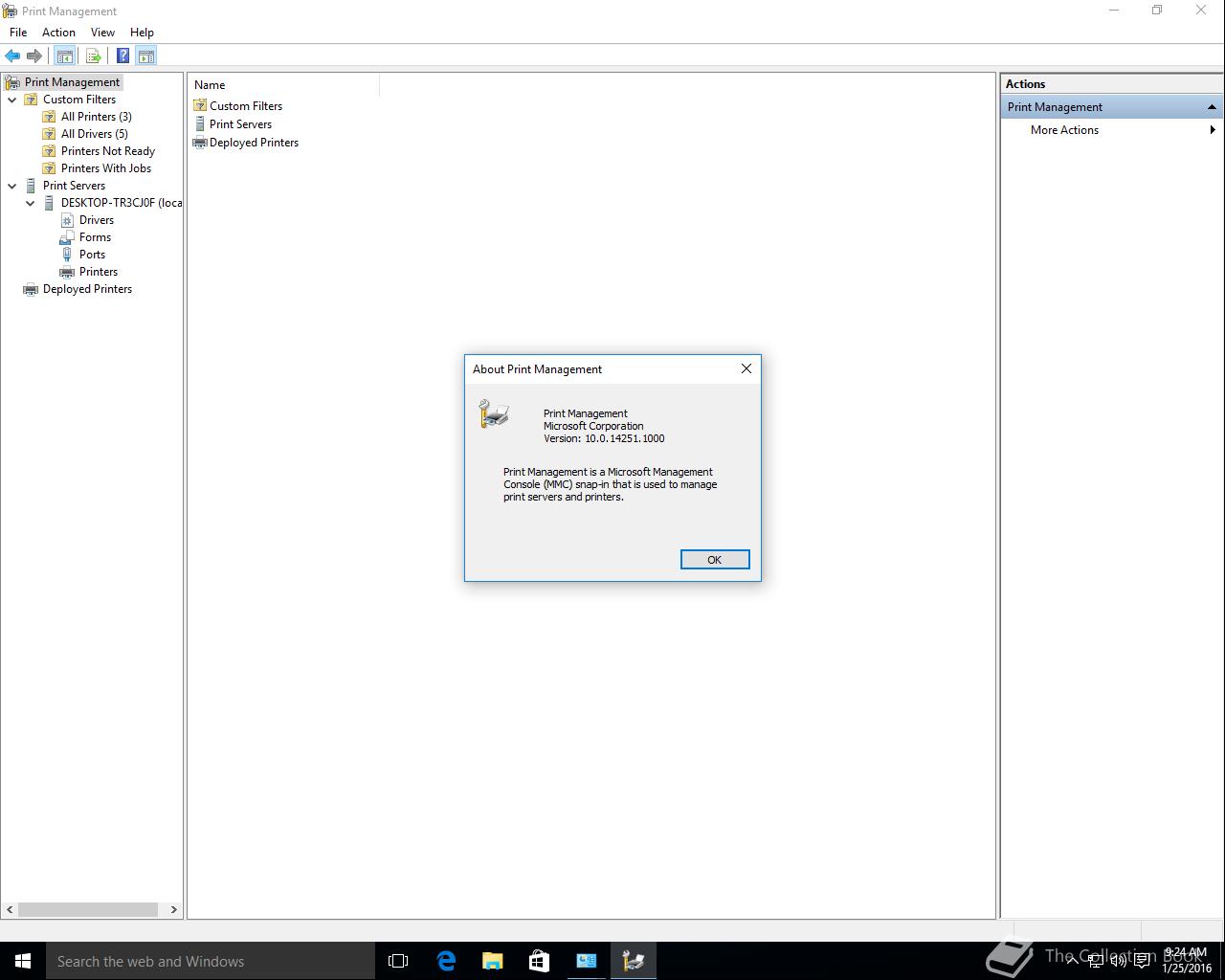This screenshot has height=980, width=1225.
Task: Collapse the Print Servers tree node
Action: click(x=12, y=186)
